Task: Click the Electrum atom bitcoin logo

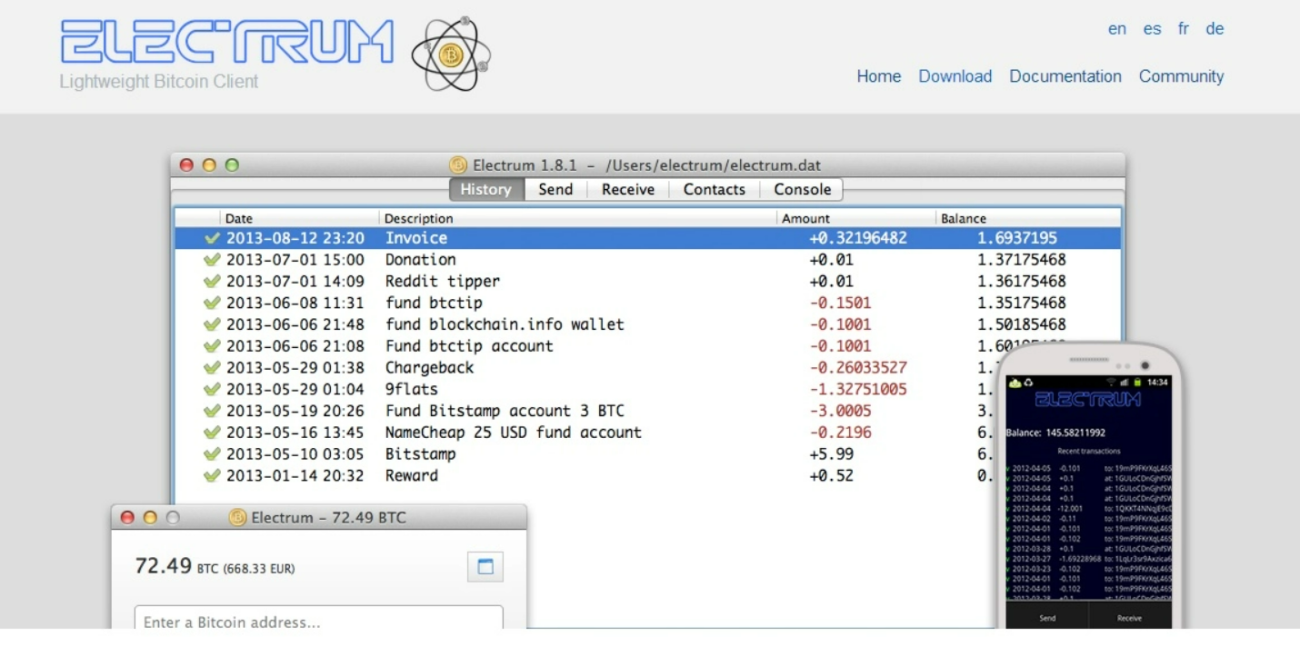Action: click(451, 54)
